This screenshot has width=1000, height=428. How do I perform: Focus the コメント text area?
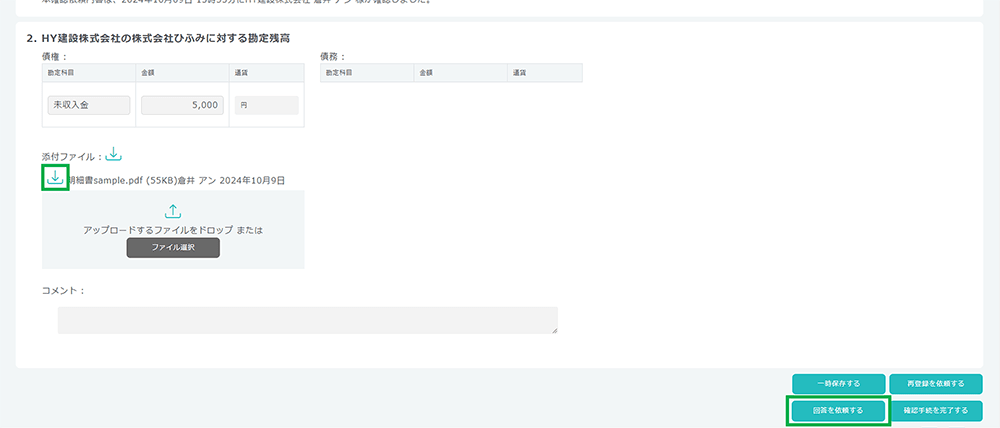[x=307, y=320]
